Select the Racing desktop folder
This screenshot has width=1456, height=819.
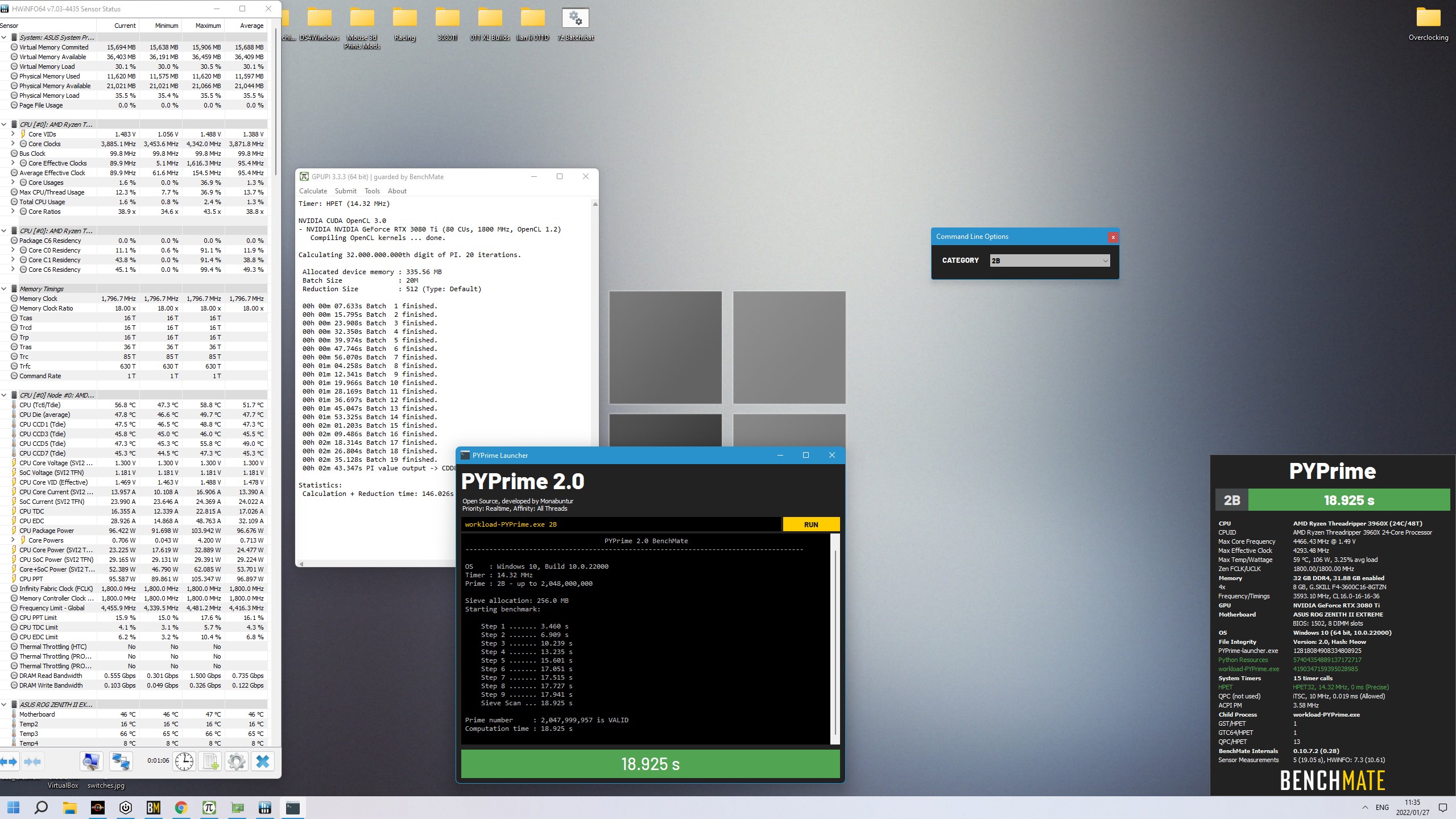pyautogui.click(x=405, y=24)
